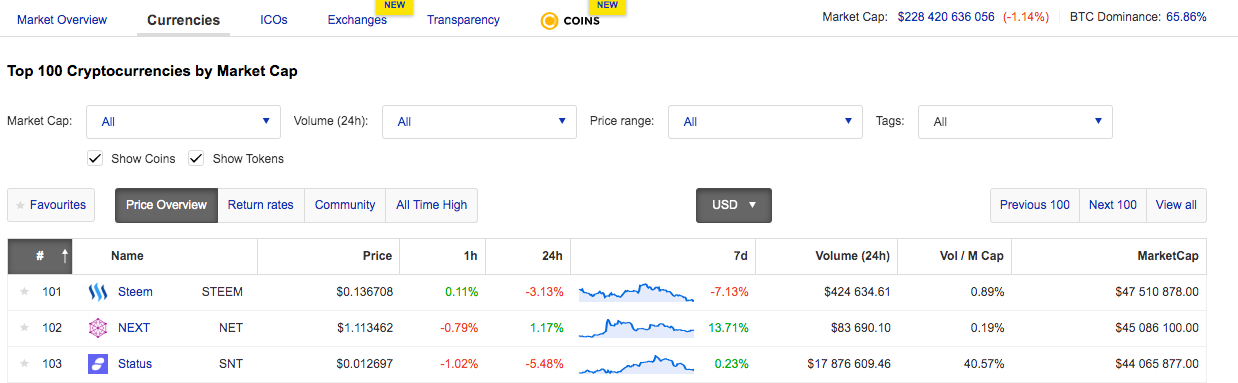This screenshot has width=1238, height=383.
Task: Sort by rank using the arrow icon
Action: [65, 256]
